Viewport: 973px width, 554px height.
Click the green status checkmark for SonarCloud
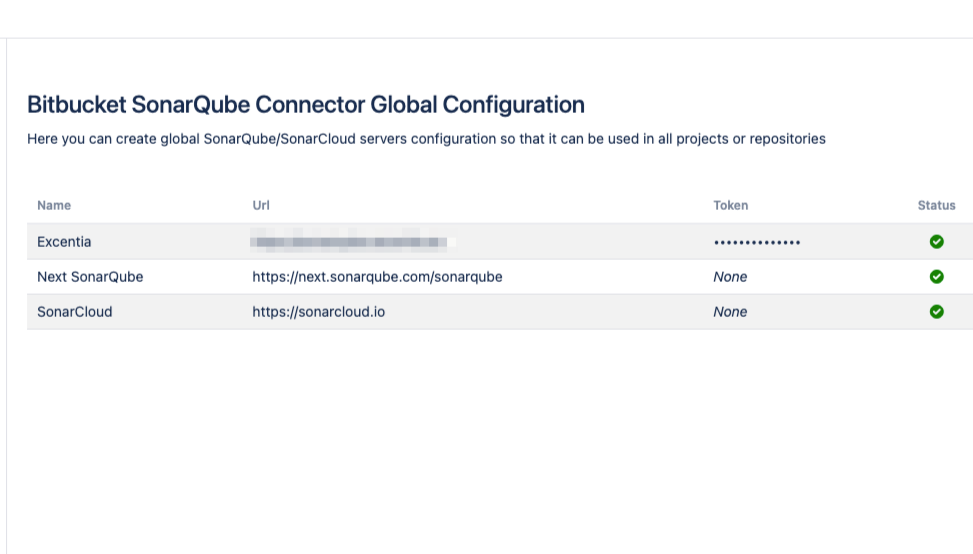pos(936,312)
